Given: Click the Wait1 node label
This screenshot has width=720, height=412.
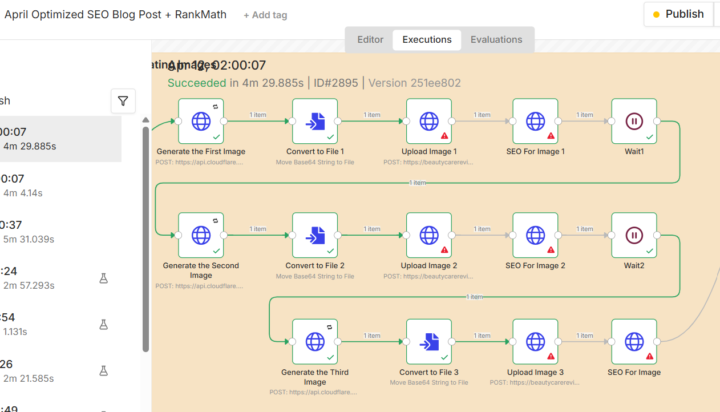Looking at the screenshot, I should [634, 152].
